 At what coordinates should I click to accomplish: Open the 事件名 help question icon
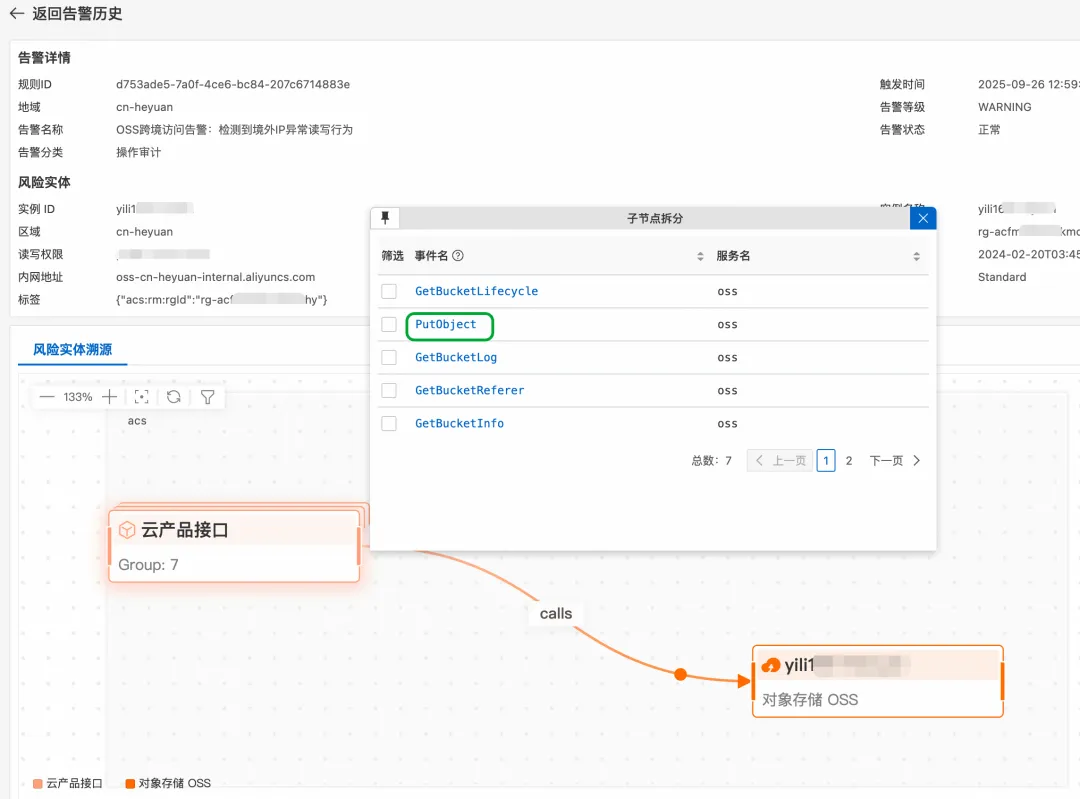tap(458, 256)
